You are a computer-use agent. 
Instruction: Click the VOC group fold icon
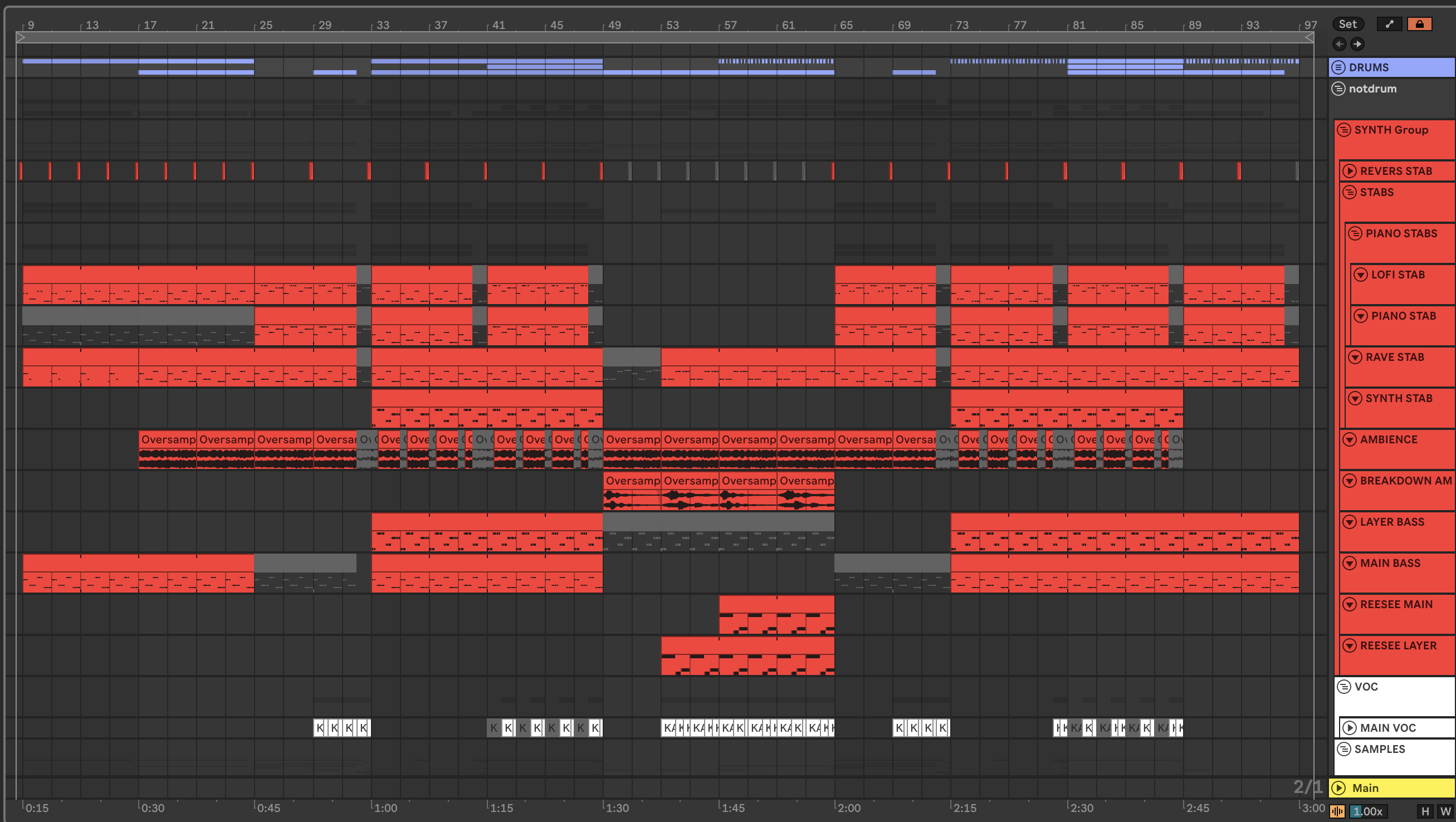[1343, 687]
